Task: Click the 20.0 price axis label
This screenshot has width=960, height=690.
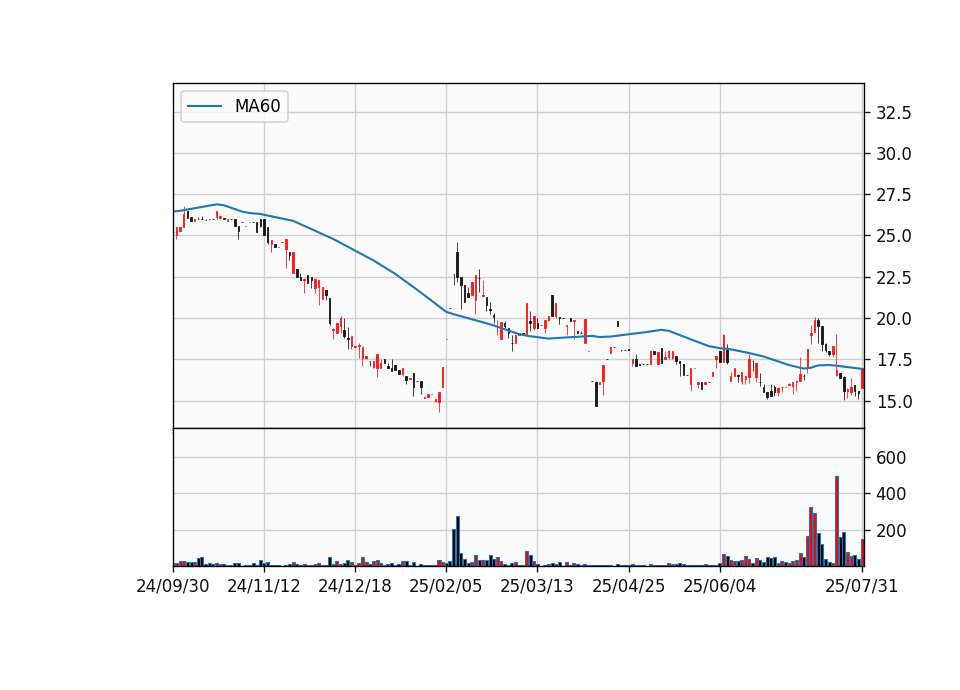Action: (894, 319)
